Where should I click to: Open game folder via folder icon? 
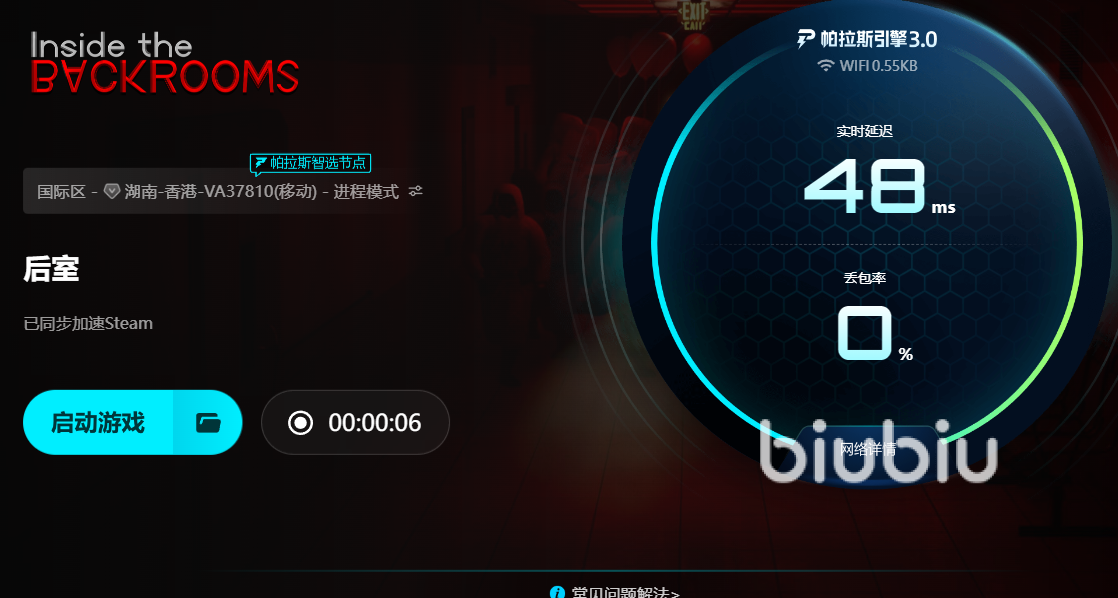(208, 423)
